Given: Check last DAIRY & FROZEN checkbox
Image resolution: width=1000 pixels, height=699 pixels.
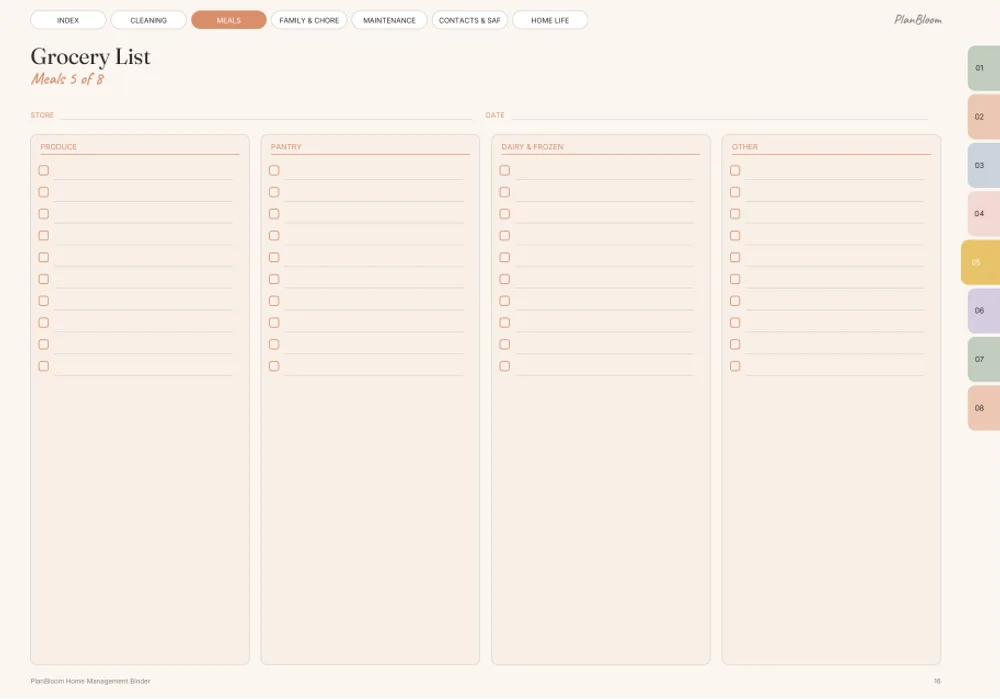Looking at the screenshot, I should pyautogui.click(x=504, y=366).
